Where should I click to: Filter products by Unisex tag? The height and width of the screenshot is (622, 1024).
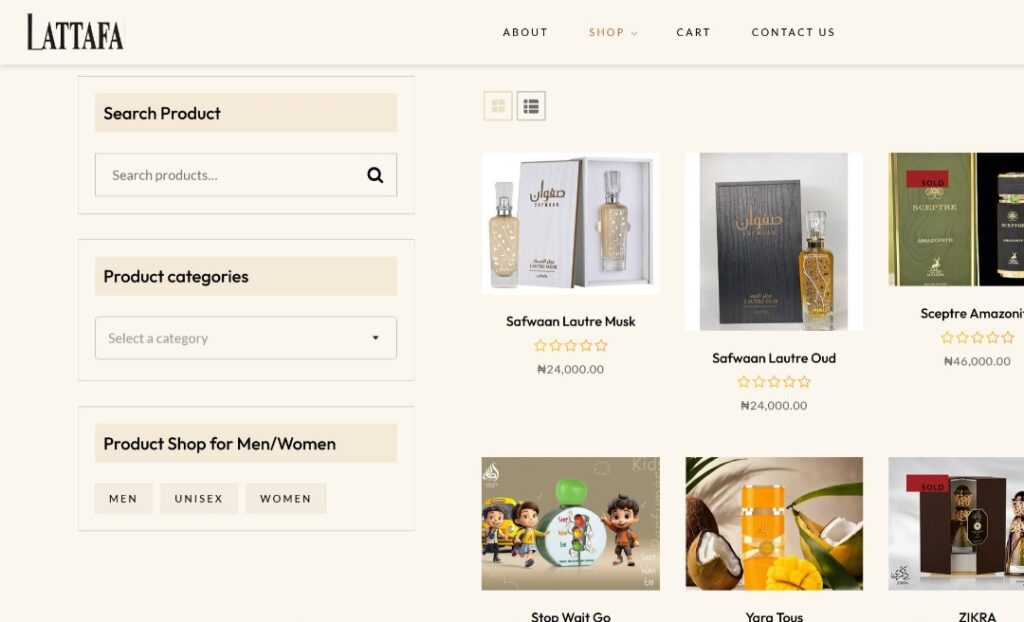pos(199,499)
